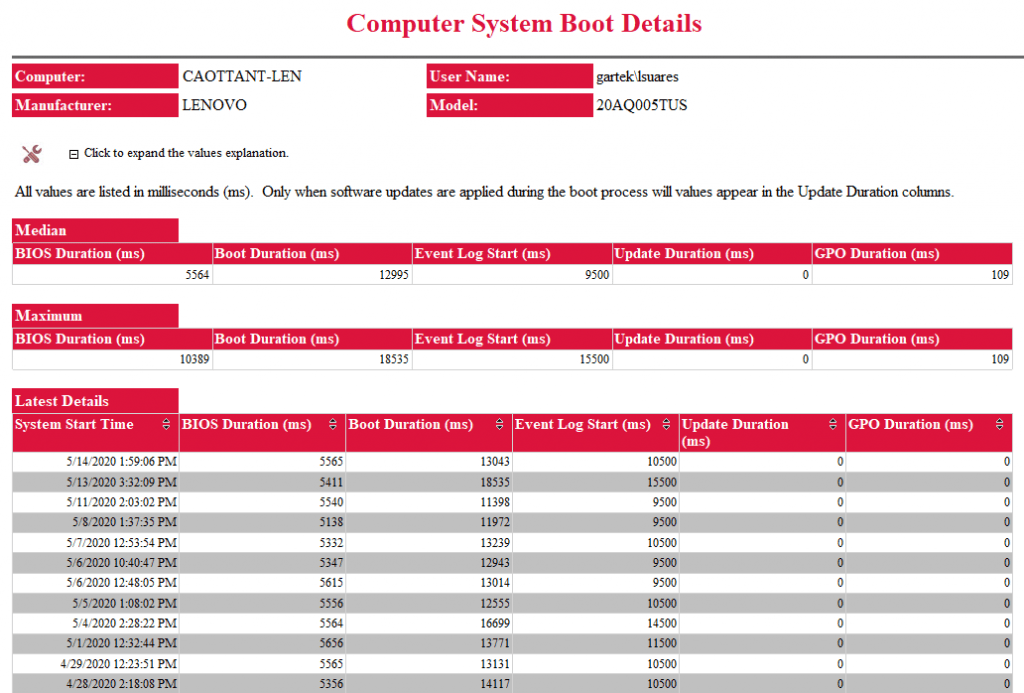This screenshot has height=693, width=1024.
Task: Select BIOS duration 5656 in the details table
Action: pyautogui.click(x=331, y=643)
